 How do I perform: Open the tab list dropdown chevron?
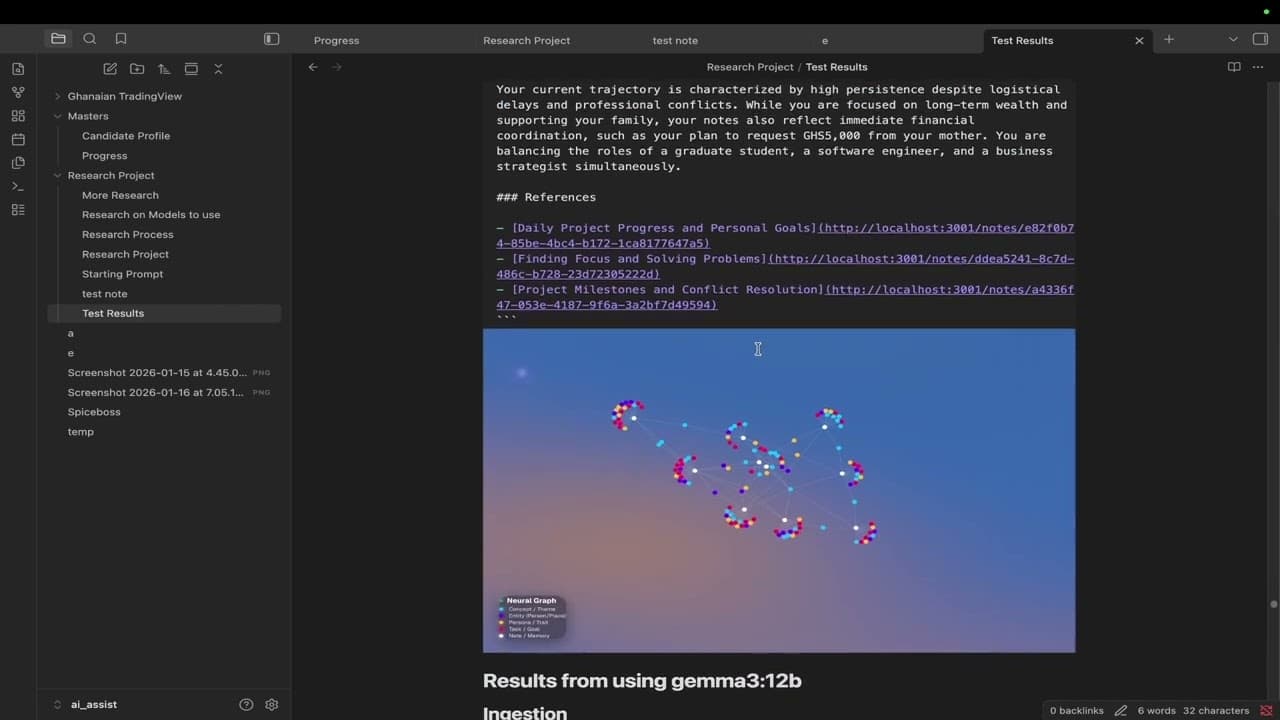click(1233, 39)
